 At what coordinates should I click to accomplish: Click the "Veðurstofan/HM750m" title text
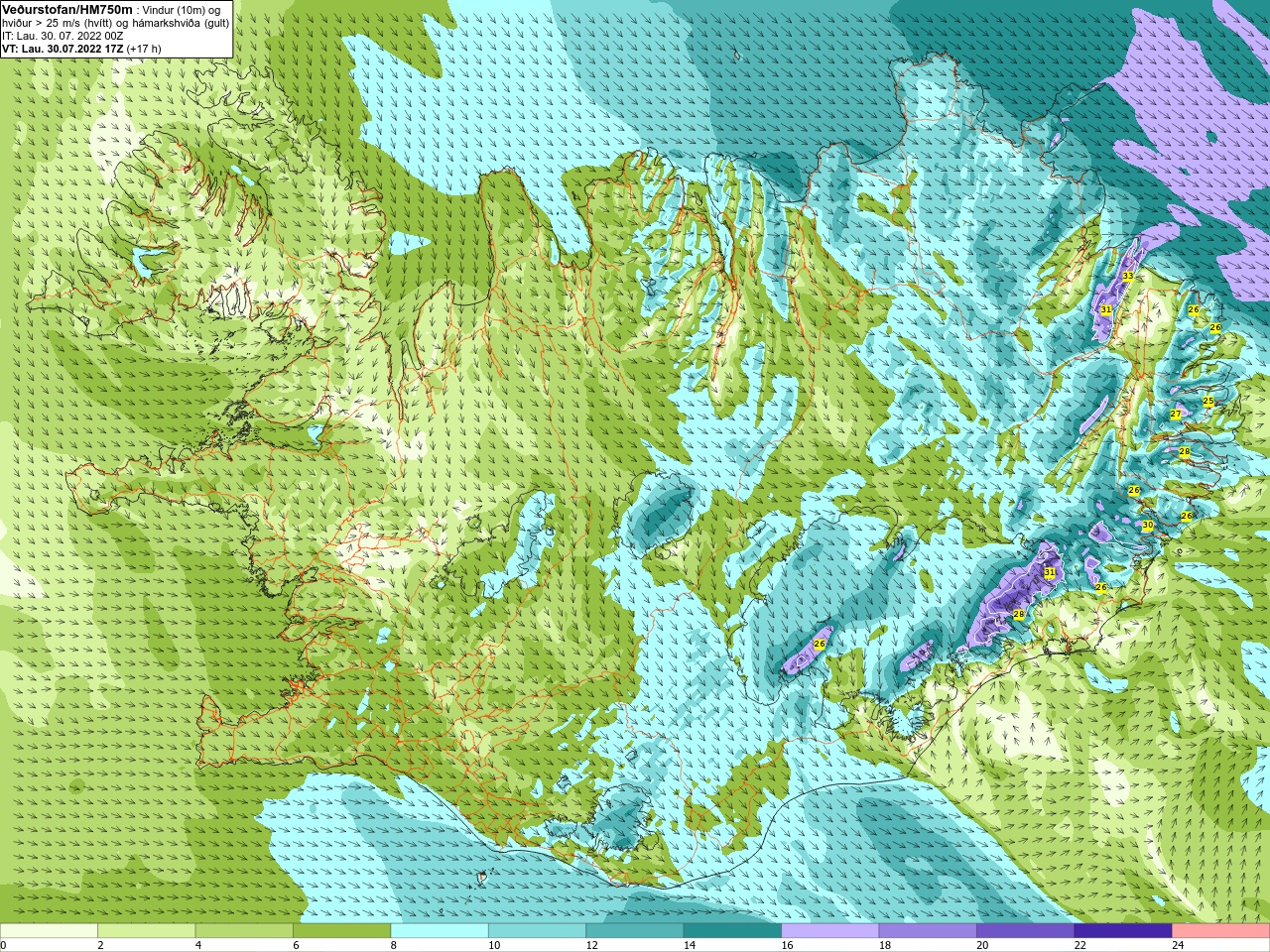[67, 9]
